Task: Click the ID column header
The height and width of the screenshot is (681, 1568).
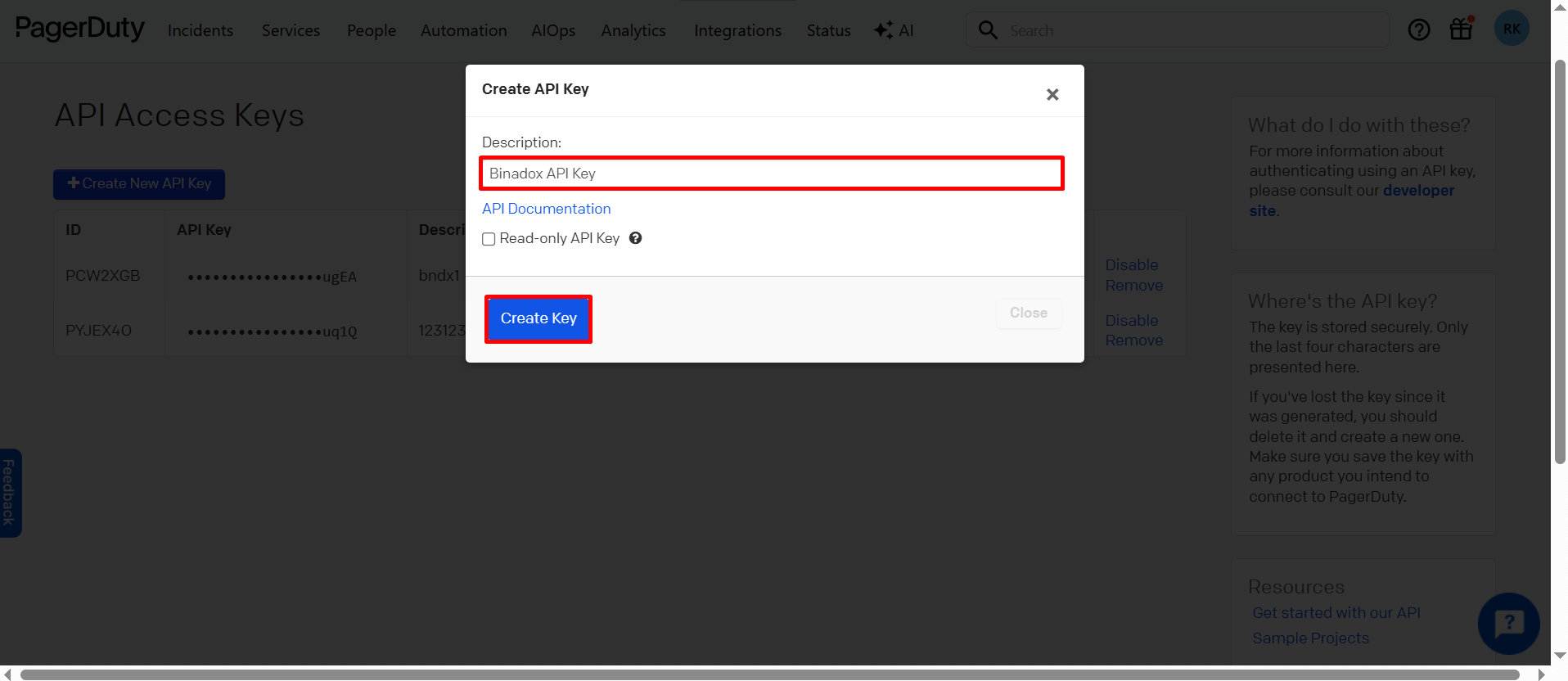Action: coord(74,230)
